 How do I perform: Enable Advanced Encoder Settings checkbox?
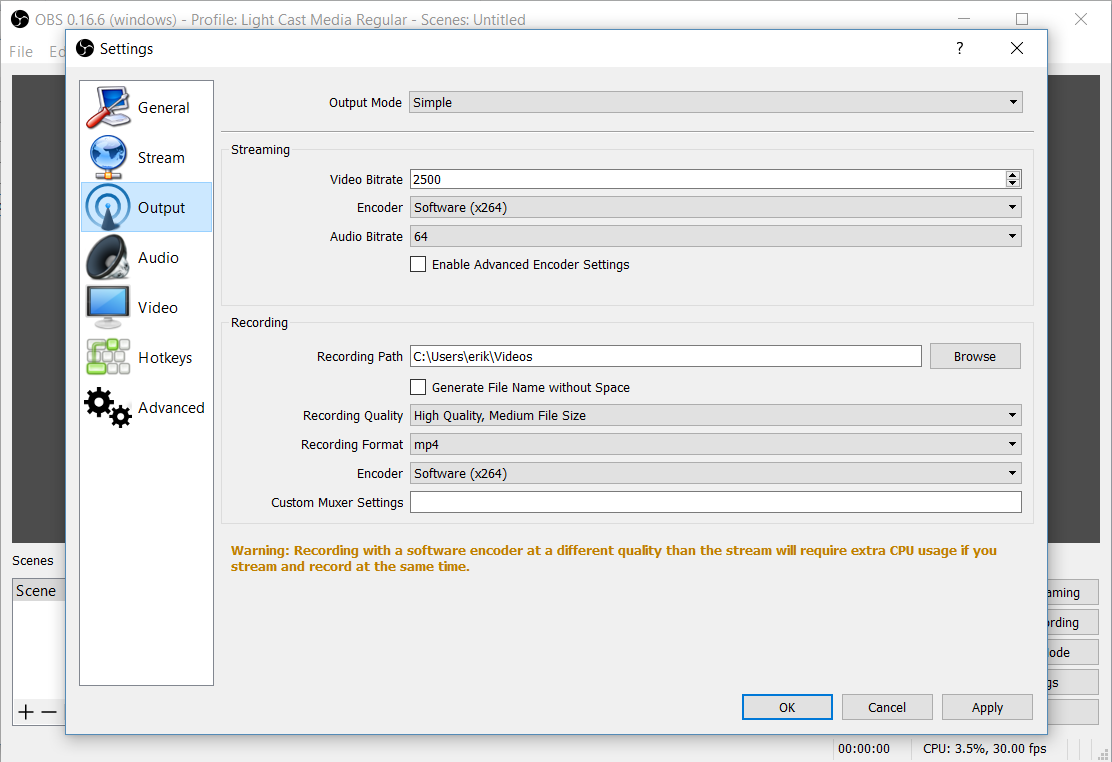tap(418, 265)
